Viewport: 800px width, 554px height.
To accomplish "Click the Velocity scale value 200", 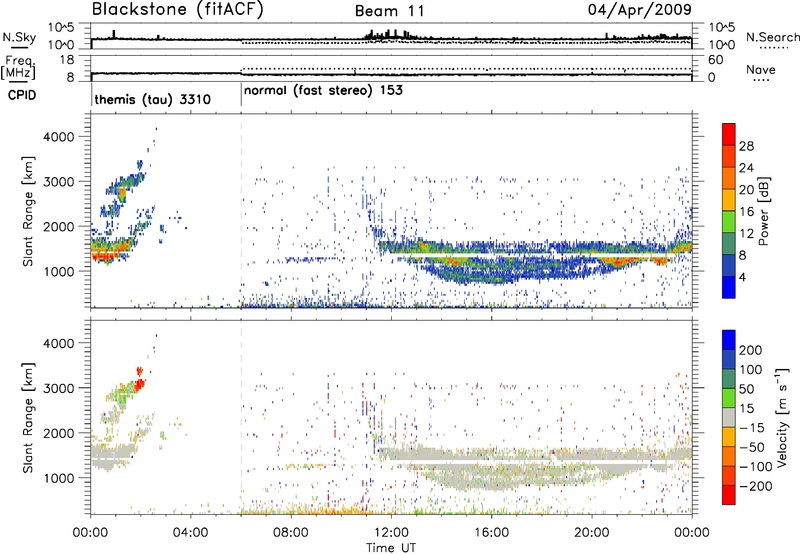I will click(751, 350).
